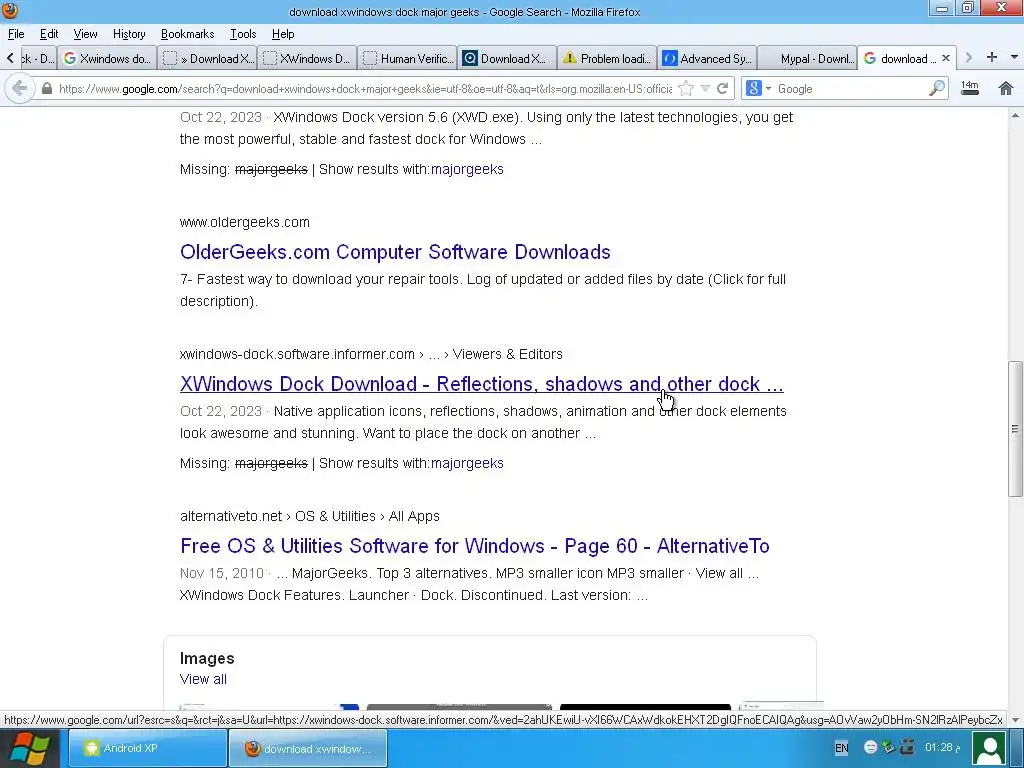
Task: Switch to the Mypal - Downl... tab
Action: [808, 58]
